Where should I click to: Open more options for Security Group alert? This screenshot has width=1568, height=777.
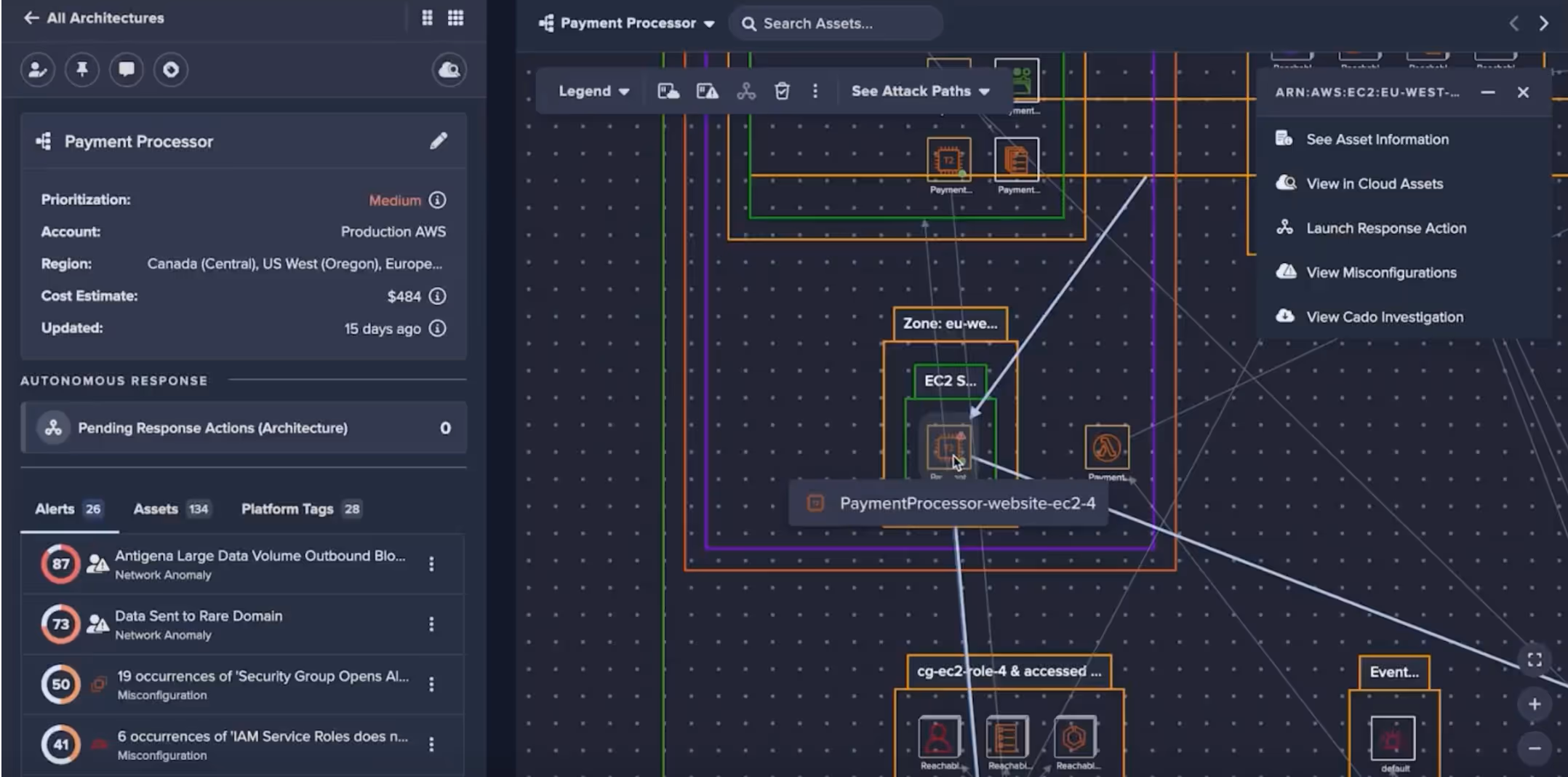click(x=431, y=685)
